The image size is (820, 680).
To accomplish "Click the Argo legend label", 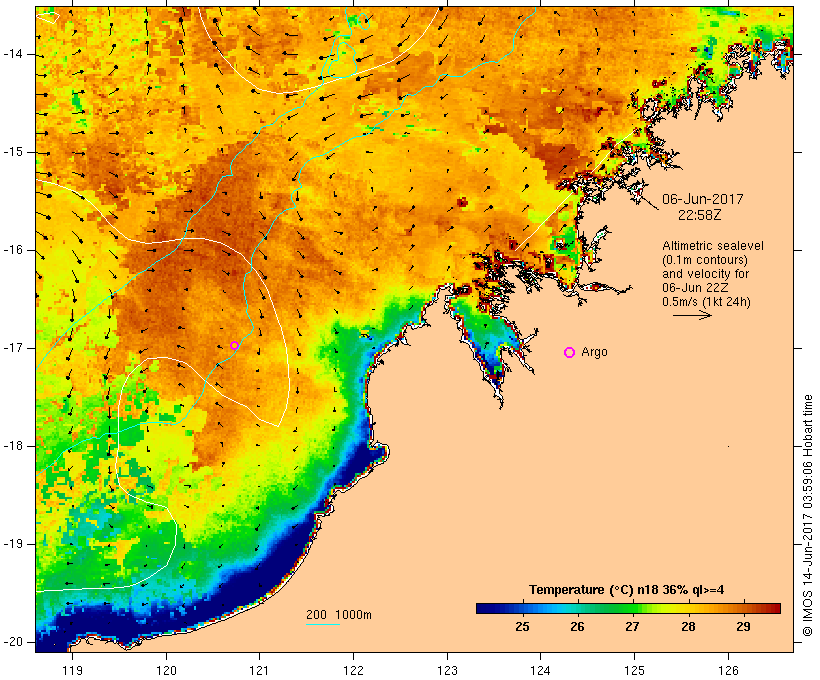I will [x=595, y=352].
